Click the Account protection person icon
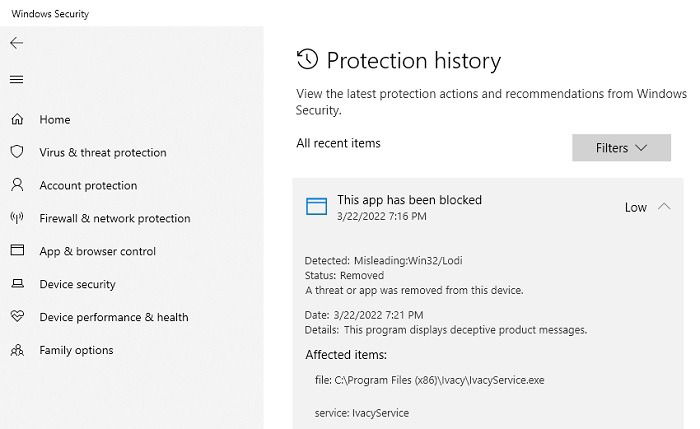The image size is (700, 429). [17, 185]
